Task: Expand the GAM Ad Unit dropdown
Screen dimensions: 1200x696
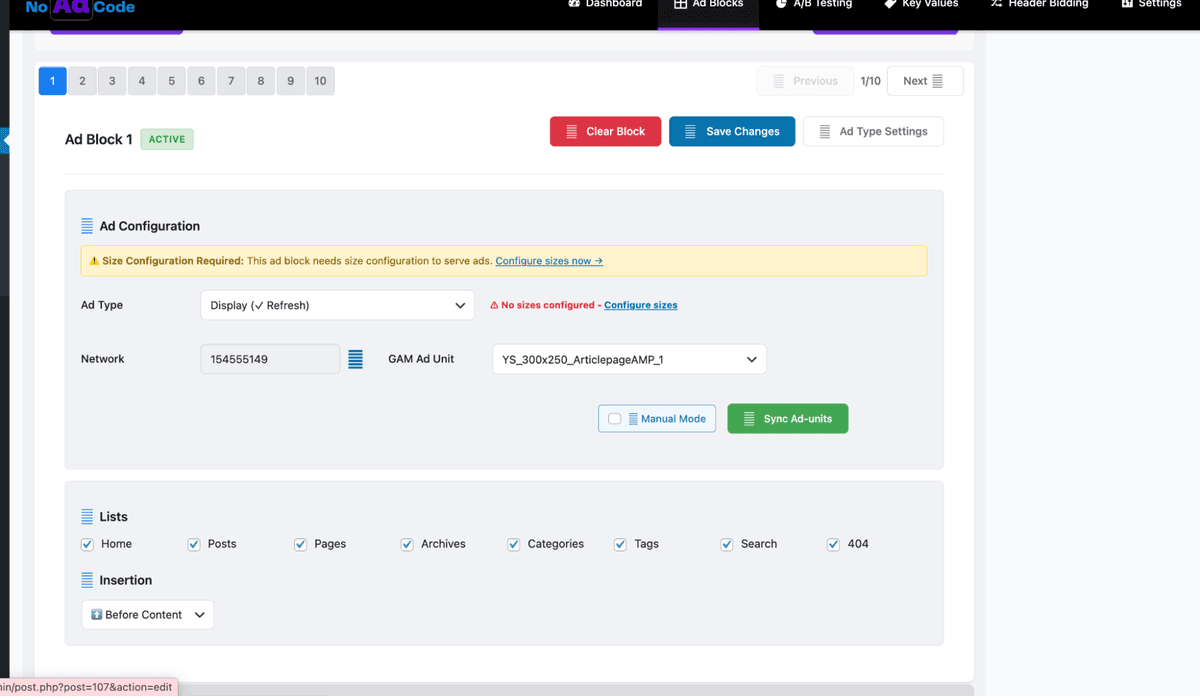Action: click(629, 358)
